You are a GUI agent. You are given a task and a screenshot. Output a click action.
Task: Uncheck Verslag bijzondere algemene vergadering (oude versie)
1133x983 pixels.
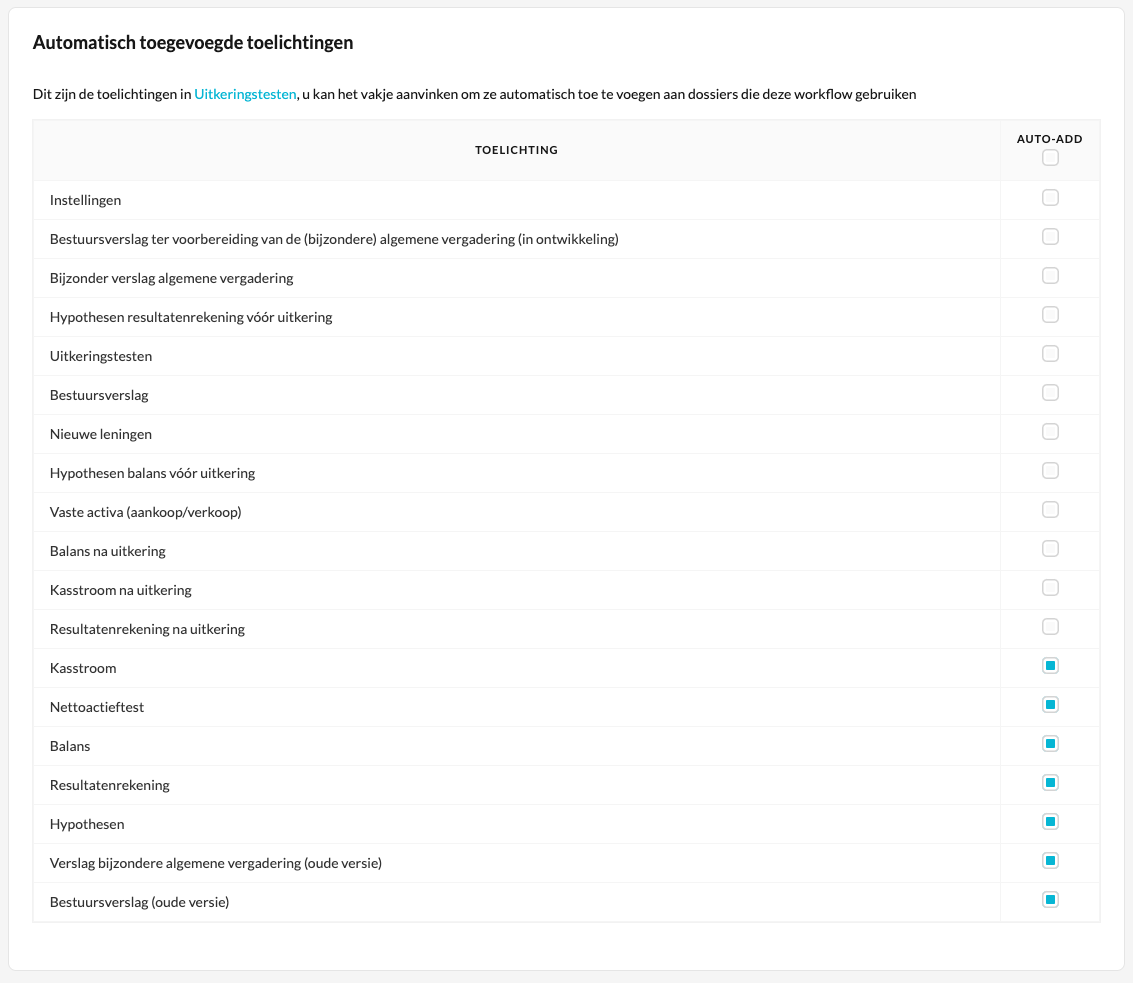pos(1050,861)
